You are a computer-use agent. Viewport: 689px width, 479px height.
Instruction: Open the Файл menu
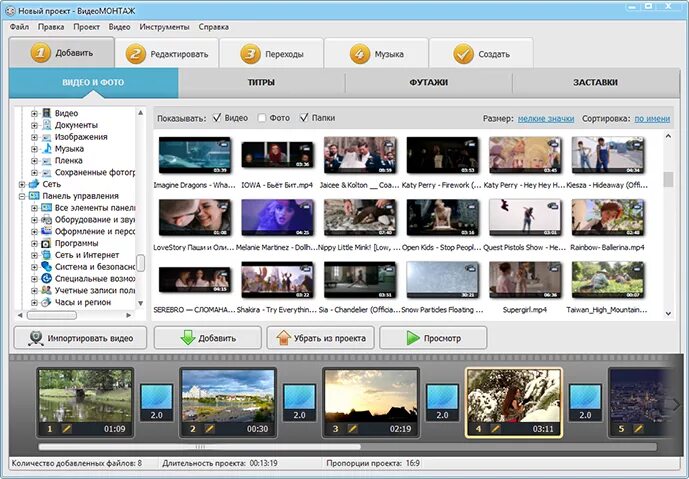pos(19,27)
